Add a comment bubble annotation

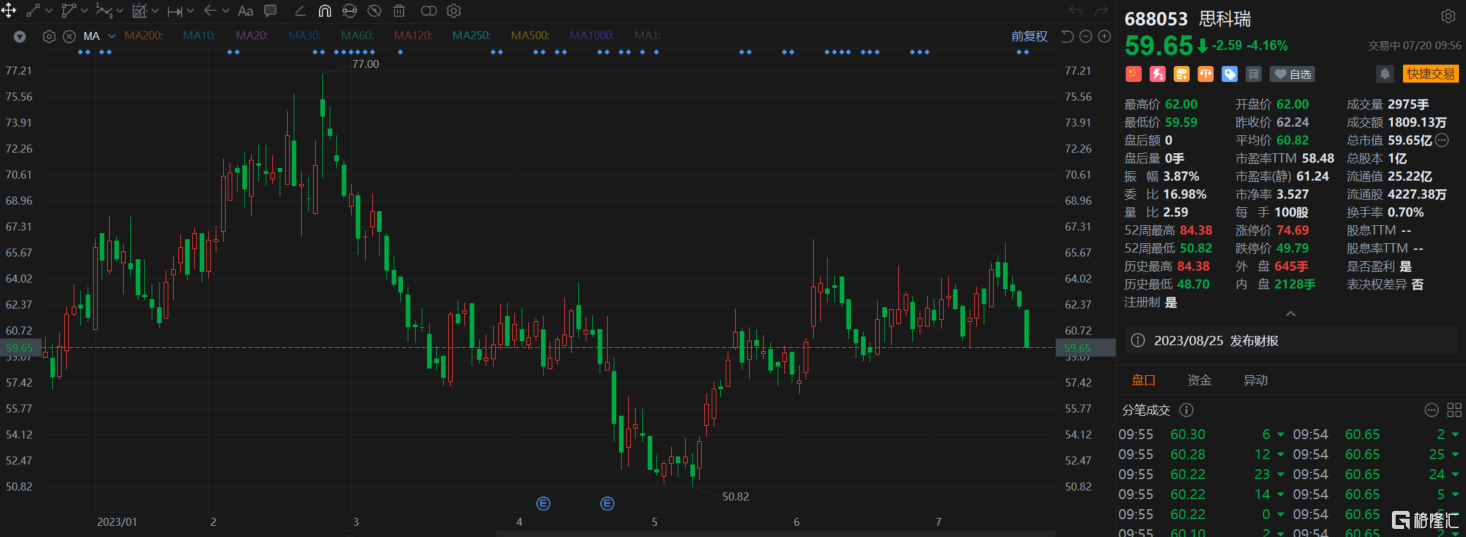[x=270, y=11]
